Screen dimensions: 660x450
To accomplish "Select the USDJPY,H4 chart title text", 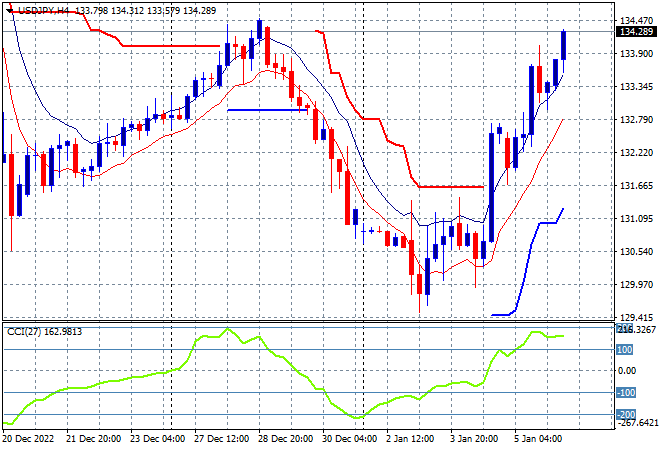I will 43,11.
